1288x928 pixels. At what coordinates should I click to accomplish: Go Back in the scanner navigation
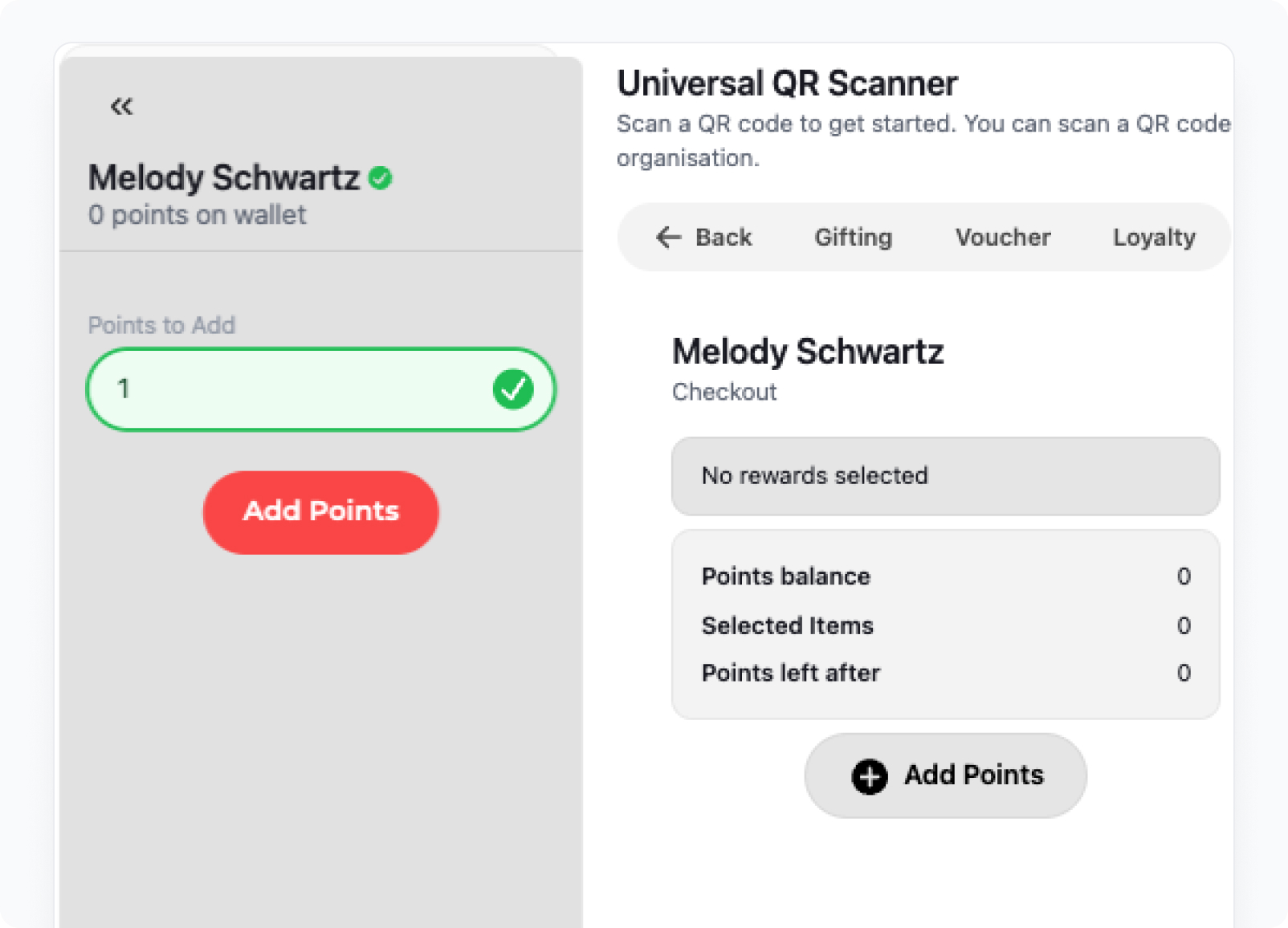(703, 238)
